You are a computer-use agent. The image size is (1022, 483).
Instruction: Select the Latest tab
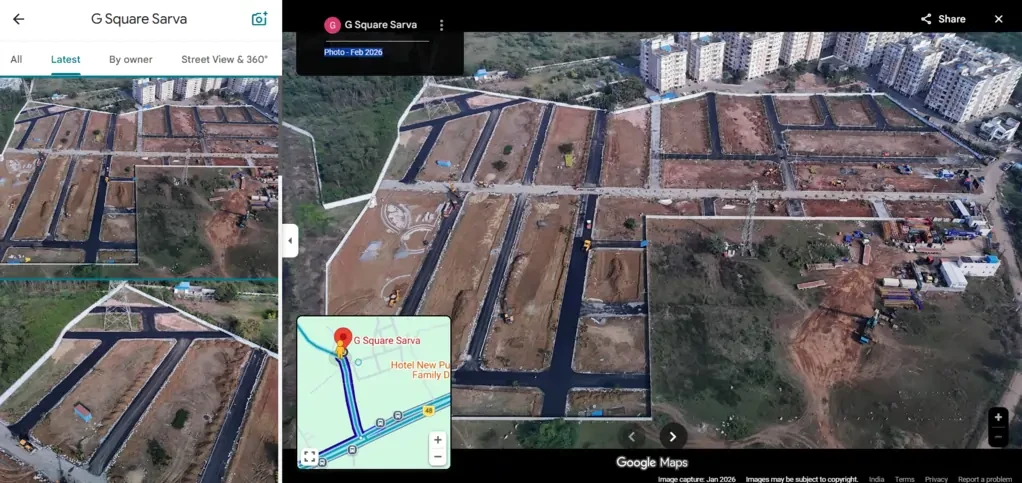pyautogui.click(x=66, y=59)
